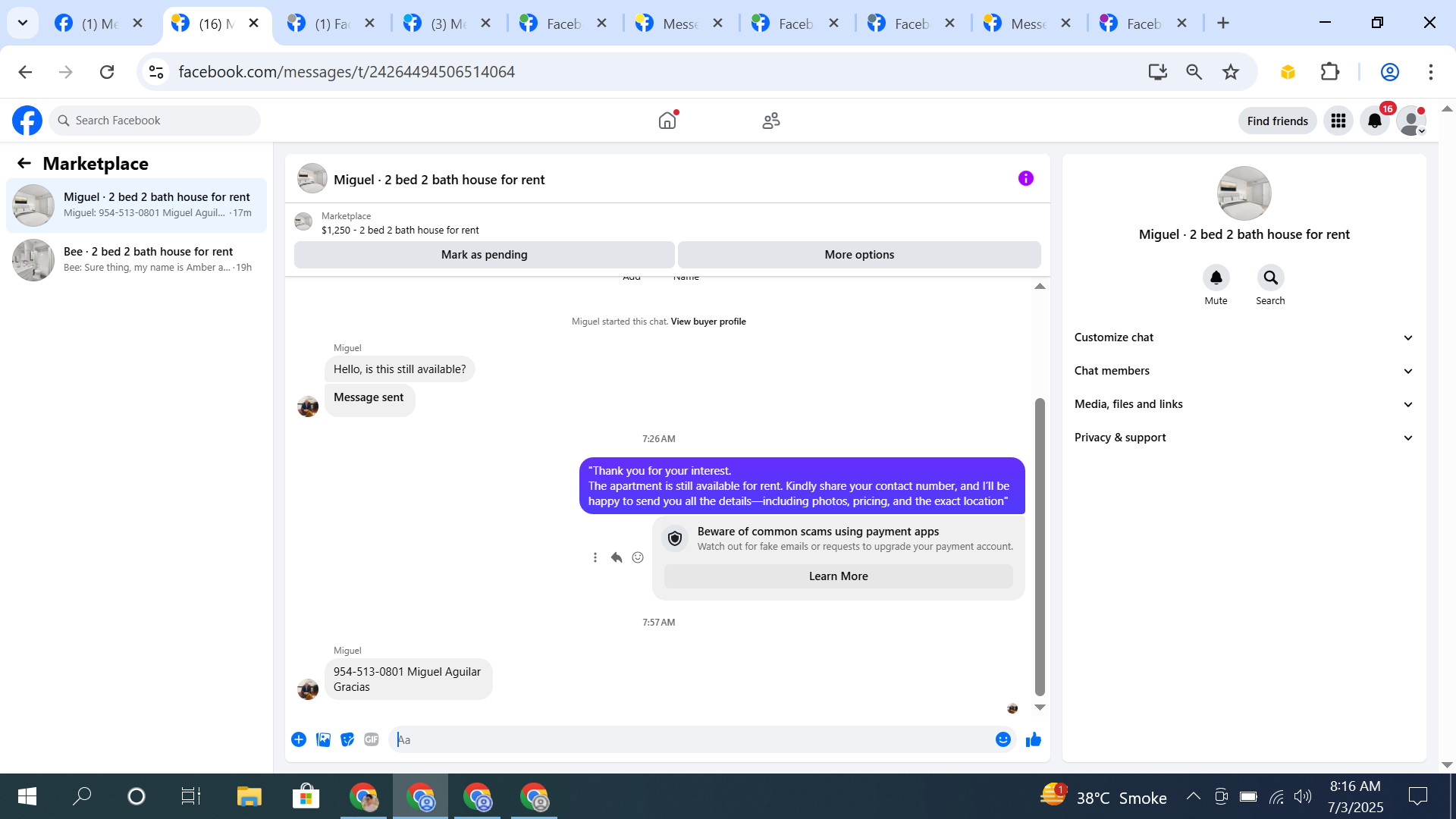The height and width of the screenshot is (819, 1456).
Task: Expand Media, files and links section
Action: (x=1244, y=404)
